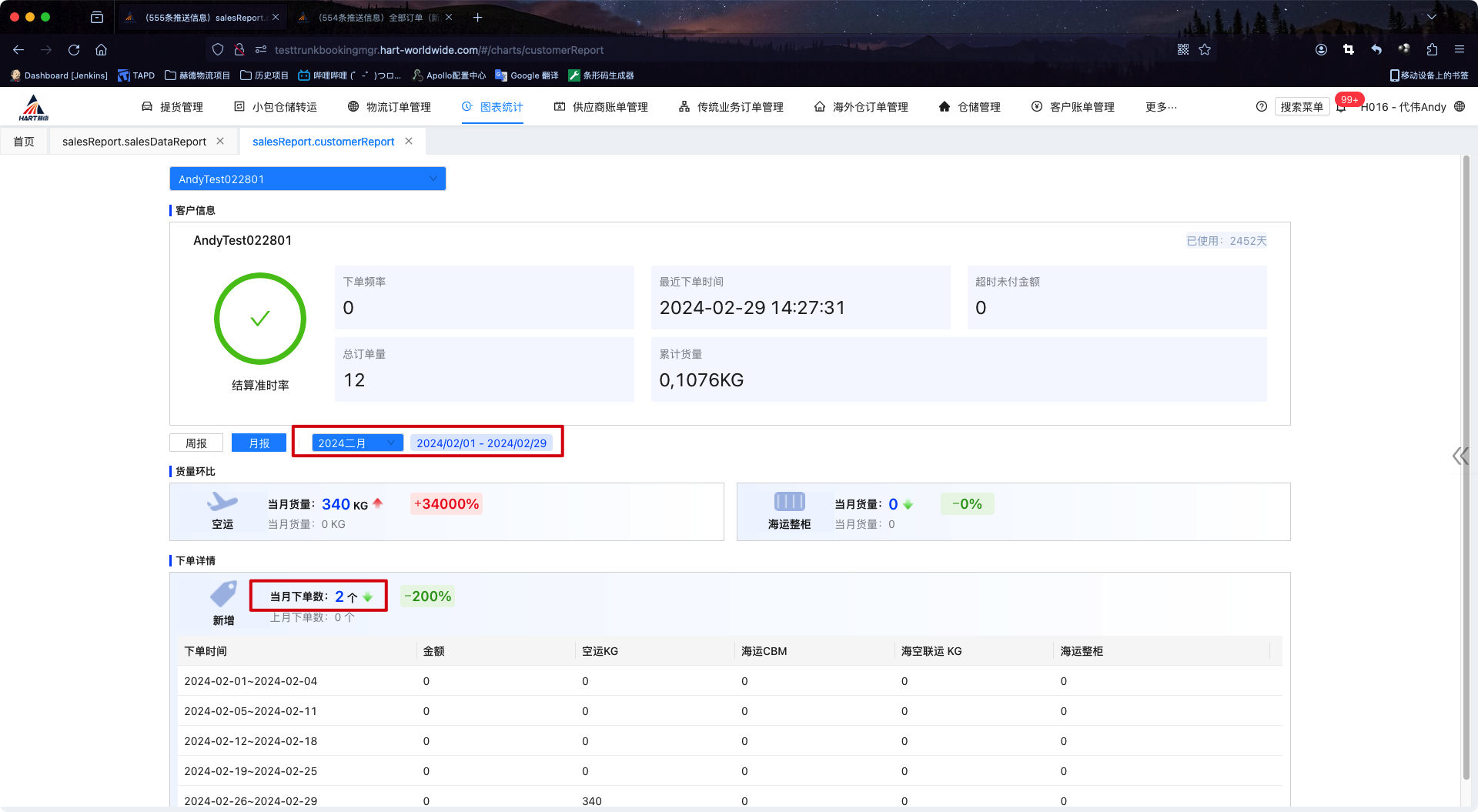1478x812 pixels.
Task: Click the browser reload icon
Action: [x=74, y=50]
